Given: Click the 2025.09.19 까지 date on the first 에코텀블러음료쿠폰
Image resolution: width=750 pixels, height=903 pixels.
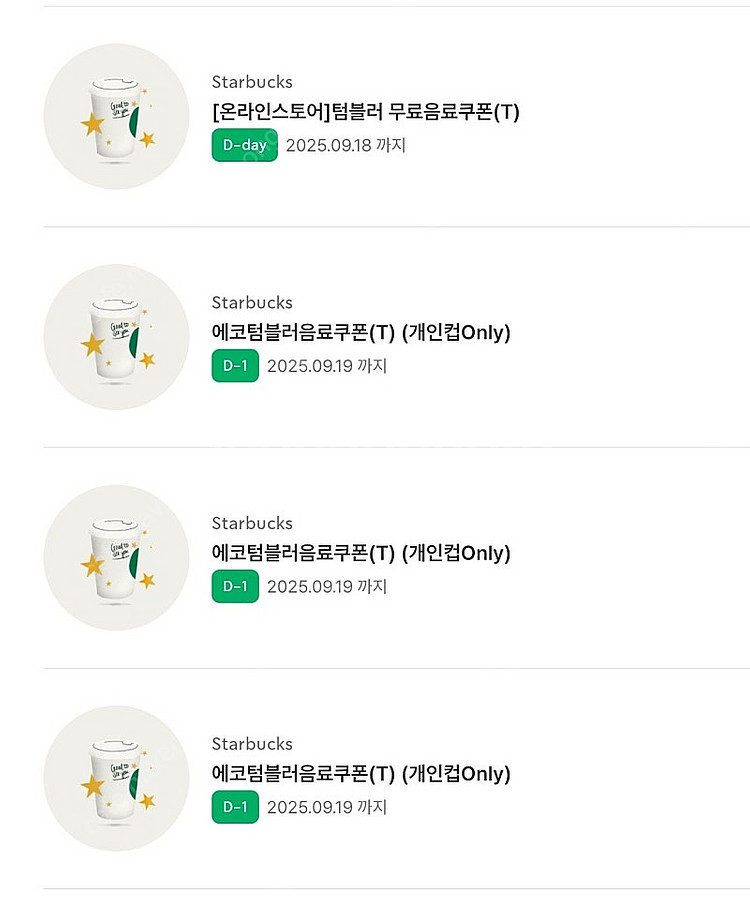Looking at the screenshot, I should coord(327,366).
